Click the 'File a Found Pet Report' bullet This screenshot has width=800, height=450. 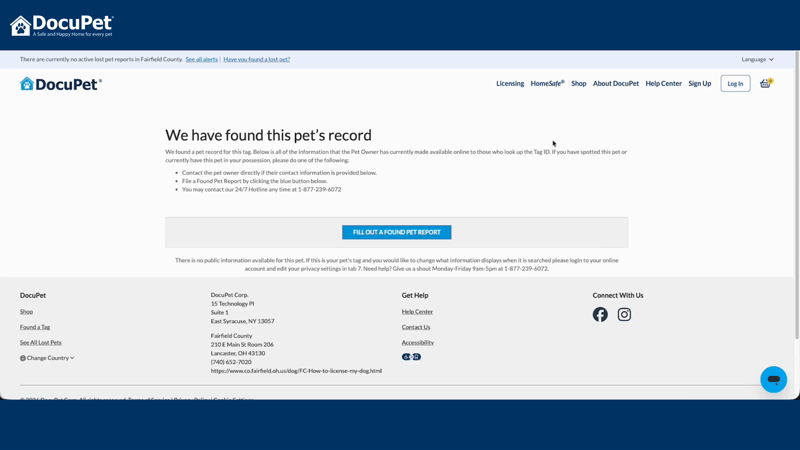click(254, 181)
